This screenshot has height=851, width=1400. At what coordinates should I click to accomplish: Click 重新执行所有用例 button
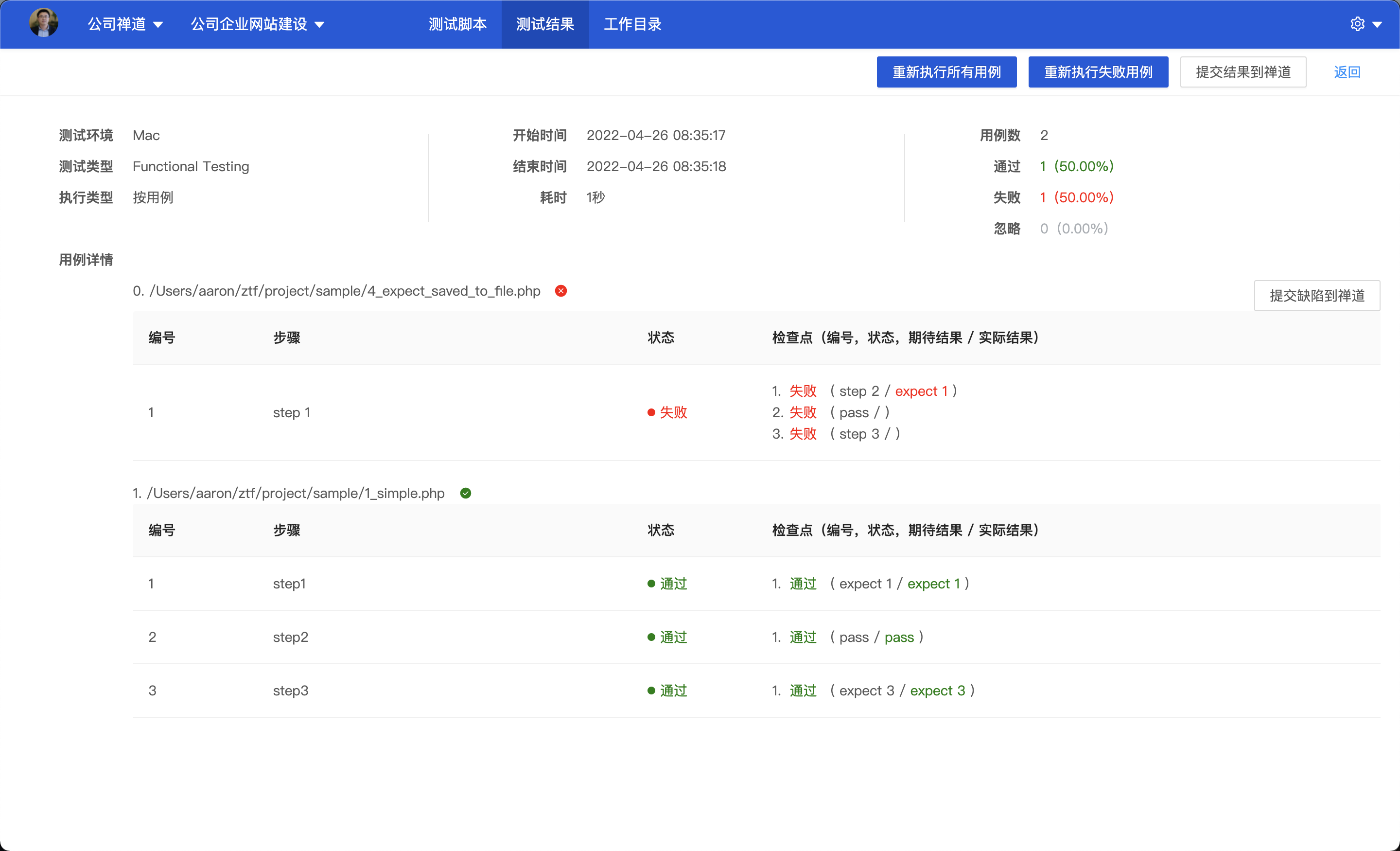(x=946, y=72)
